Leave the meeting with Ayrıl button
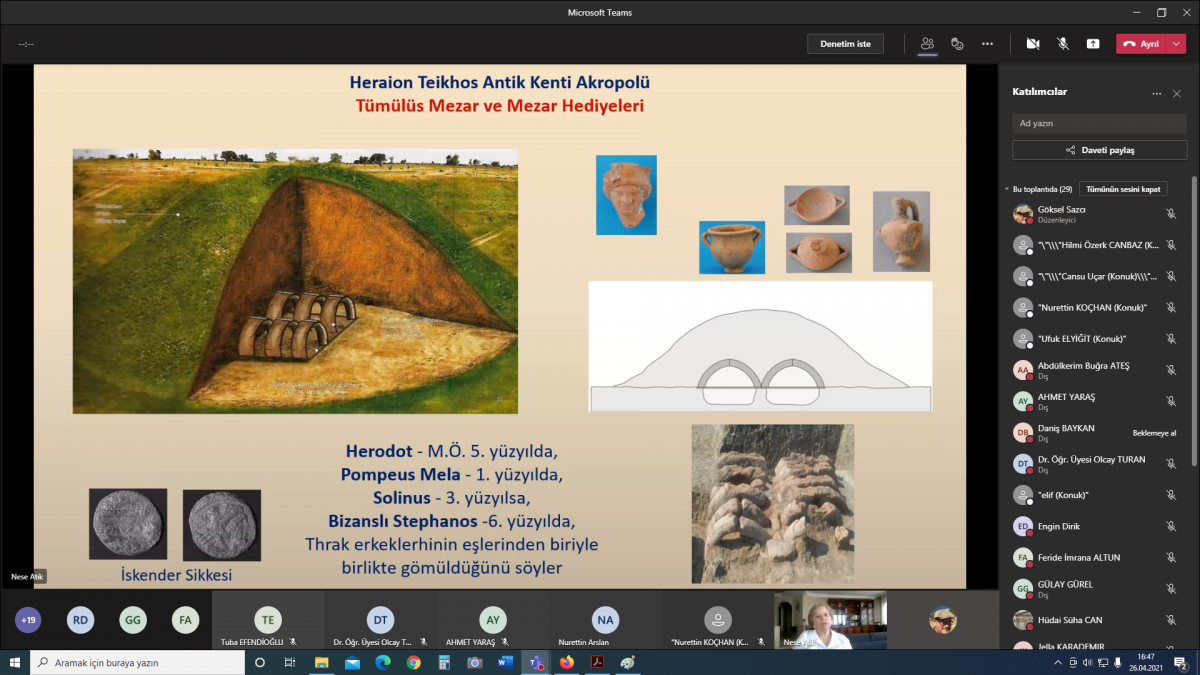The image size is (1200, 675). tap(1141, 44)
